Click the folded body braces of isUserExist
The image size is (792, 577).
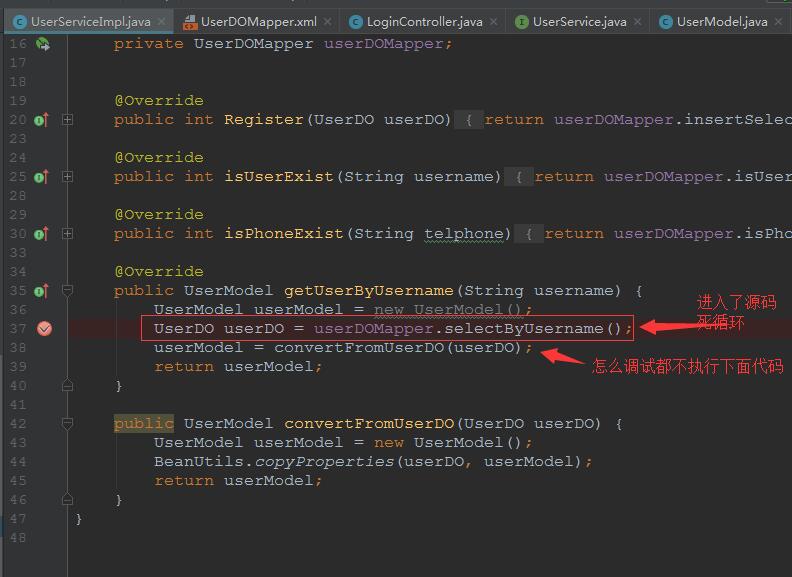[519, 177]
